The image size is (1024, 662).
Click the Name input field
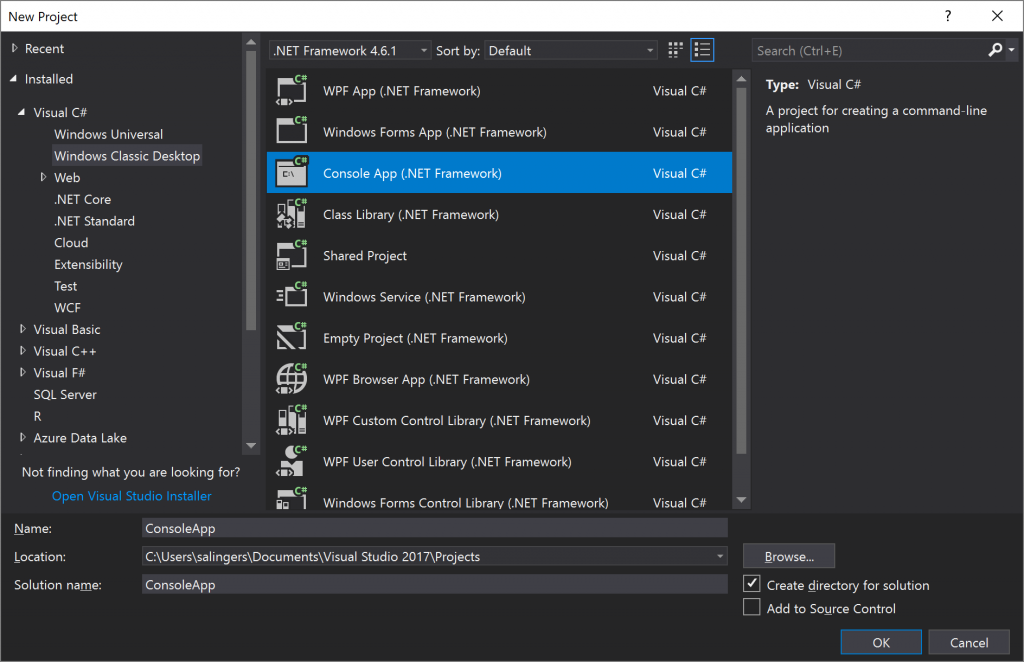coord(434,528)
